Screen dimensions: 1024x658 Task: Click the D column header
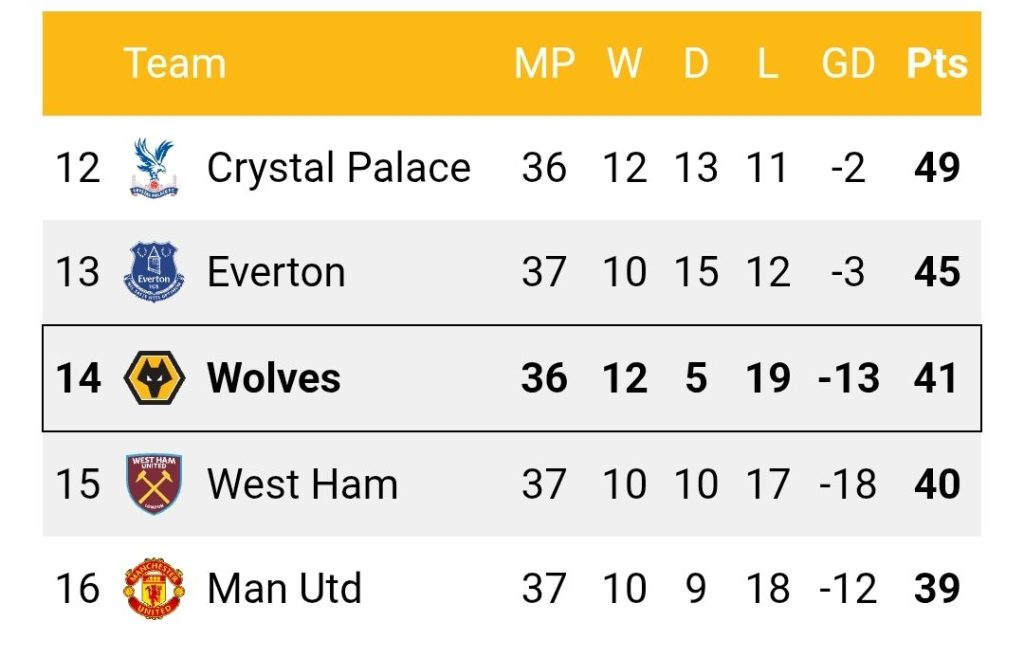point(696,63)
